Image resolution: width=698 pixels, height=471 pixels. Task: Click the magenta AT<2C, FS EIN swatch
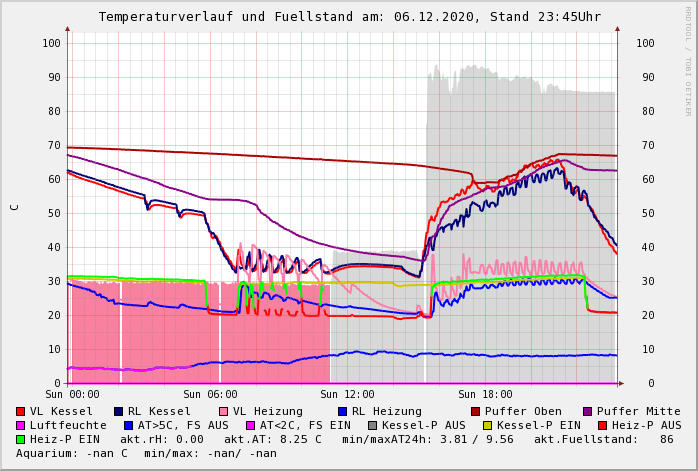(251, 426)
